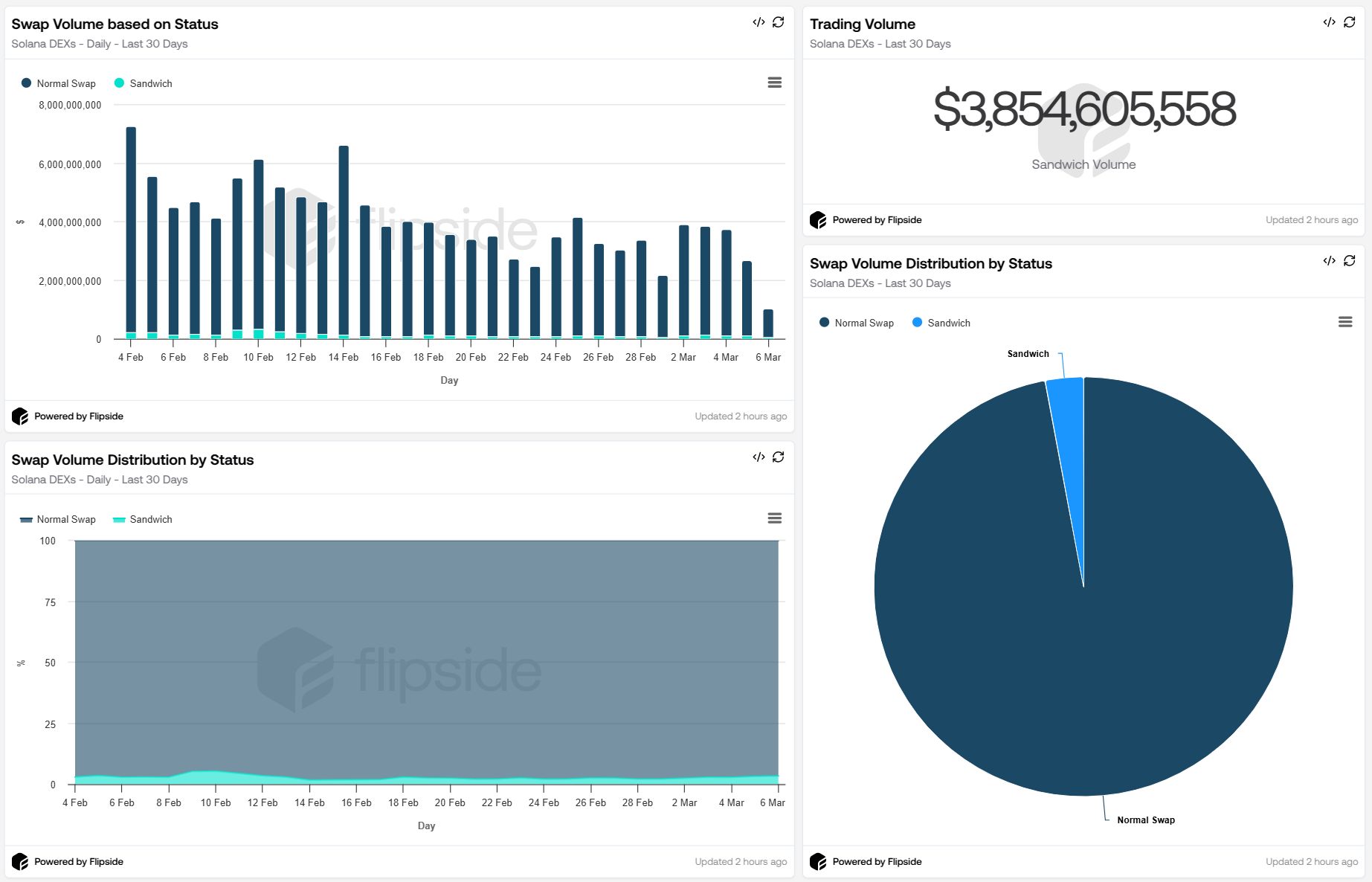This screenshot has width=1372, height=882.
Task: Toggle Normal Swap in area chart legend
Action: pos(65,520)
